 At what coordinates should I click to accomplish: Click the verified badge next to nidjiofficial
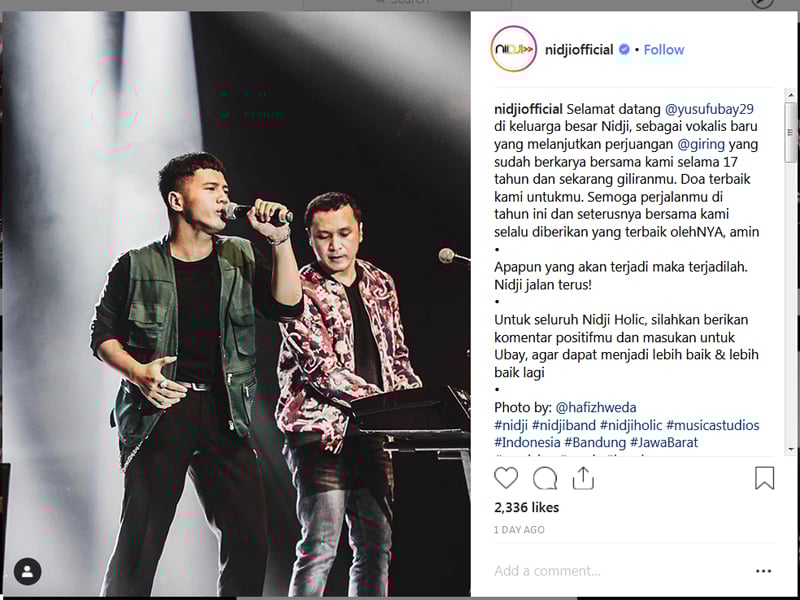point(624,49)
